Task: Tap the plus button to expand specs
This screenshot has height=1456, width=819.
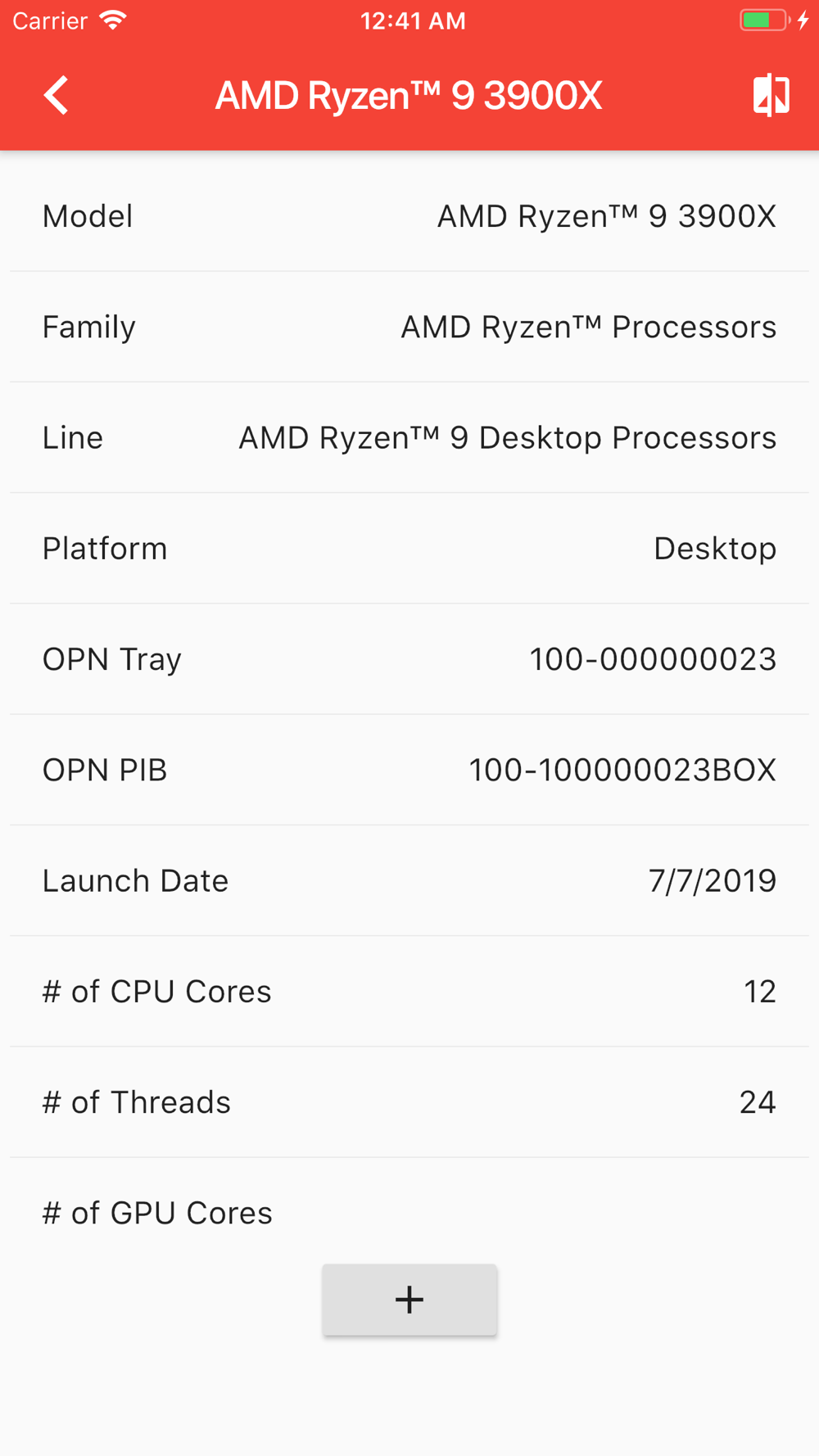Action: [x=409, y=1300]
